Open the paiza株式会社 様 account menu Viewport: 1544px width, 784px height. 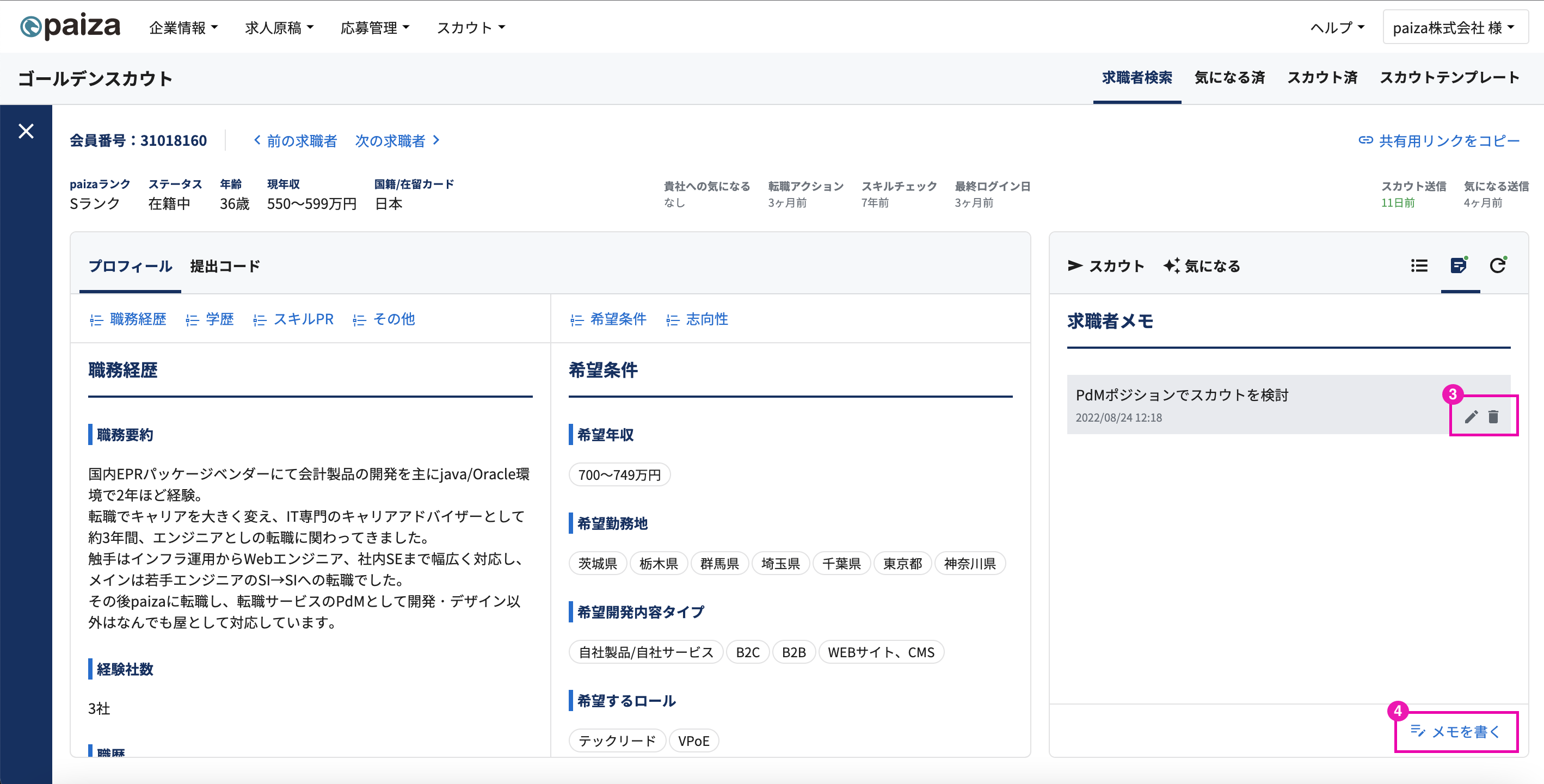click(x=1455, y=28)
